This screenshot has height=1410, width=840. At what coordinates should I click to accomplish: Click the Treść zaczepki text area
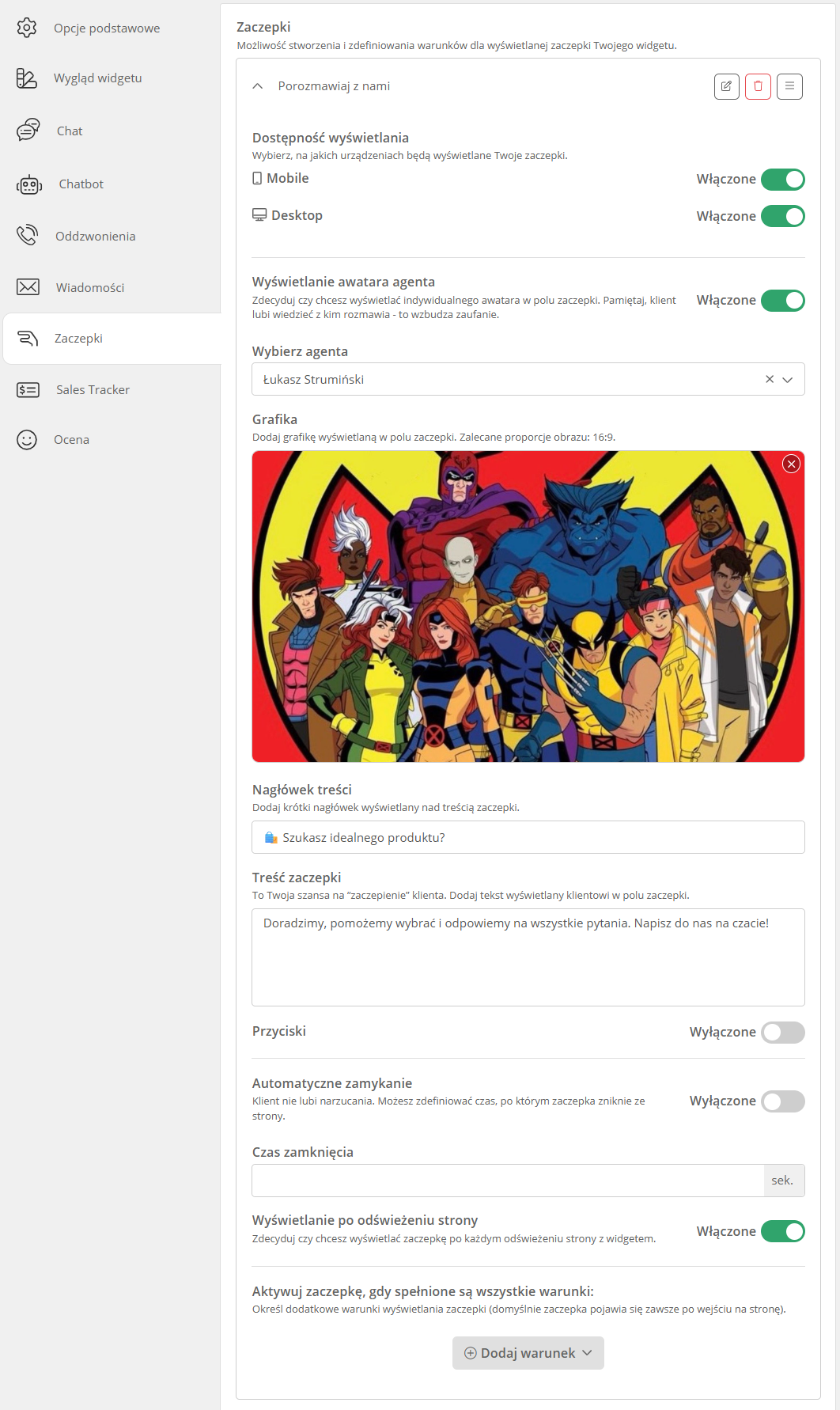528,957
